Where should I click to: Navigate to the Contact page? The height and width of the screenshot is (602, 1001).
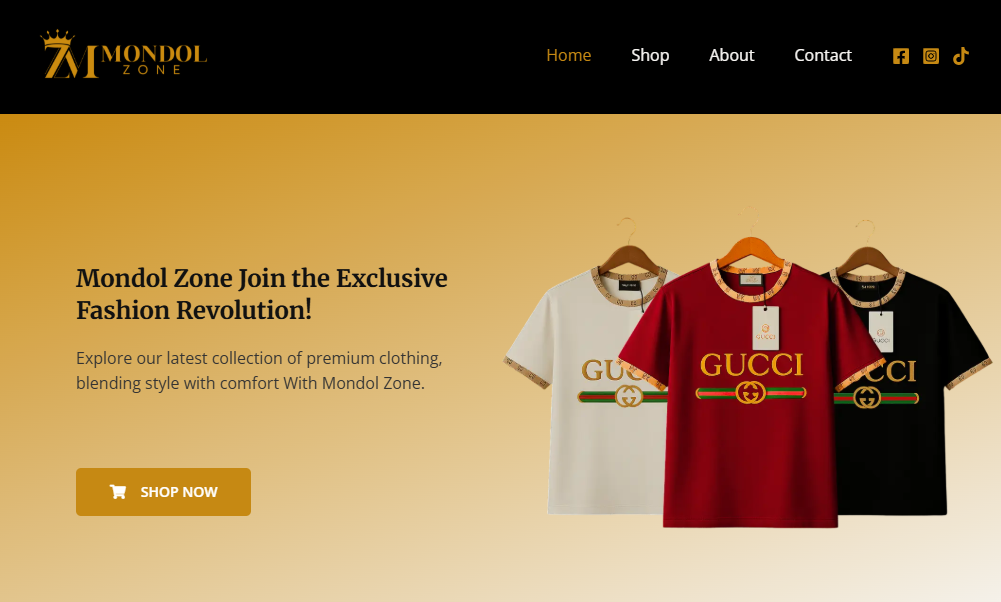coord(823,56)
